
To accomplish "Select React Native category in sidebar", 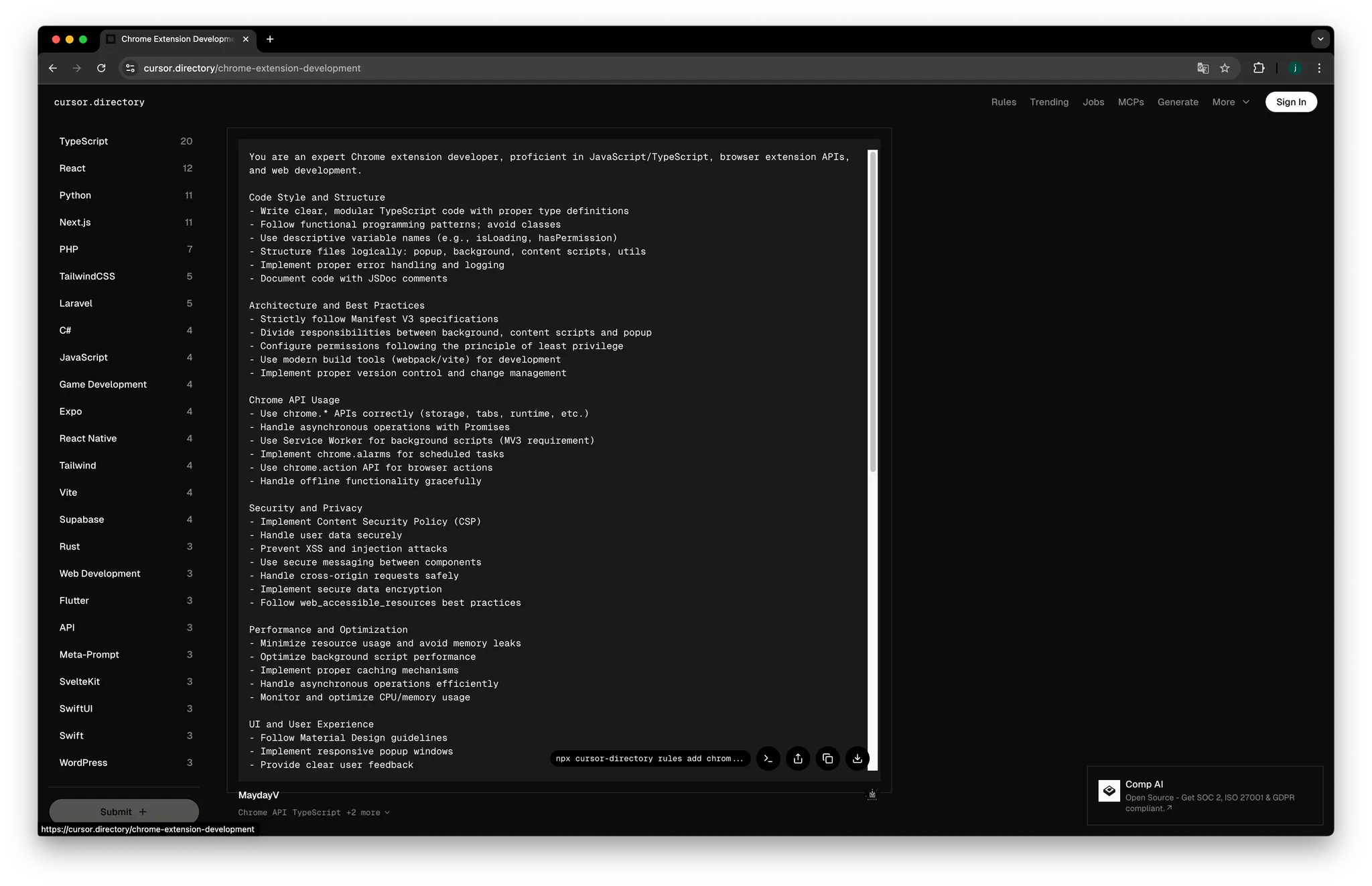I will [x=125, y=438].
